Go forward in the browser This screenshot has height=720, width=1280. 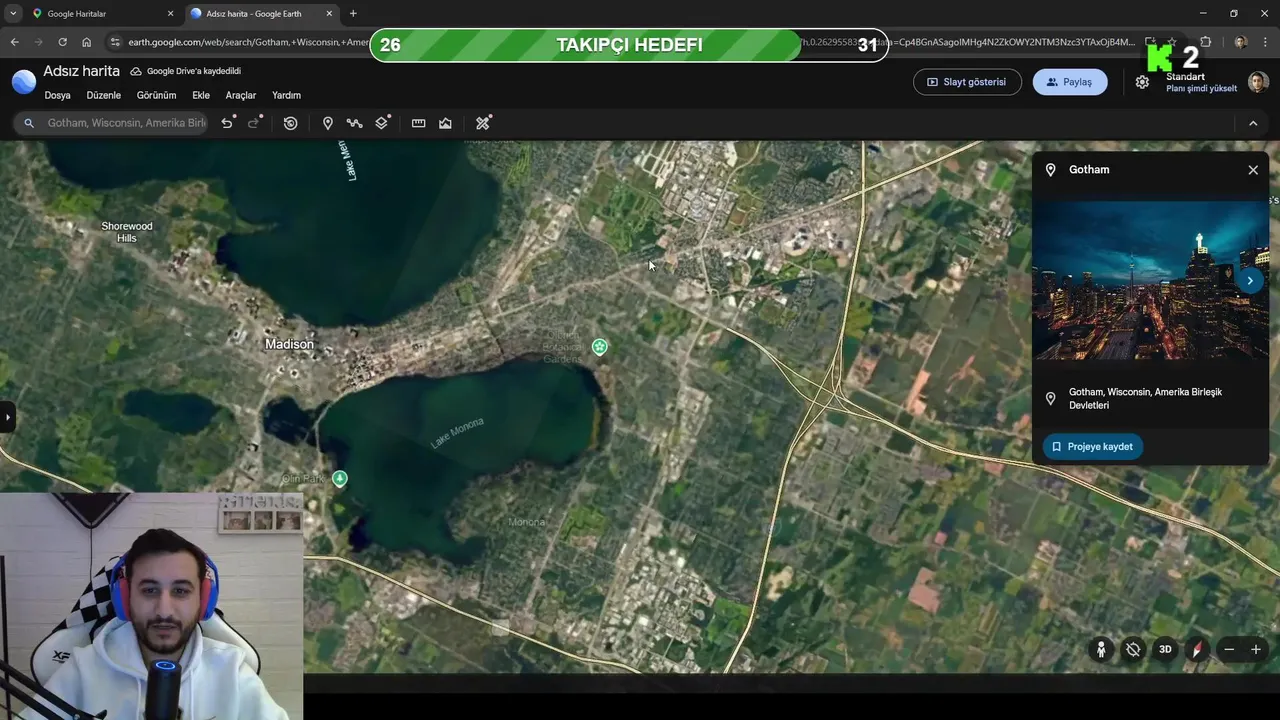tap(38, 42)
